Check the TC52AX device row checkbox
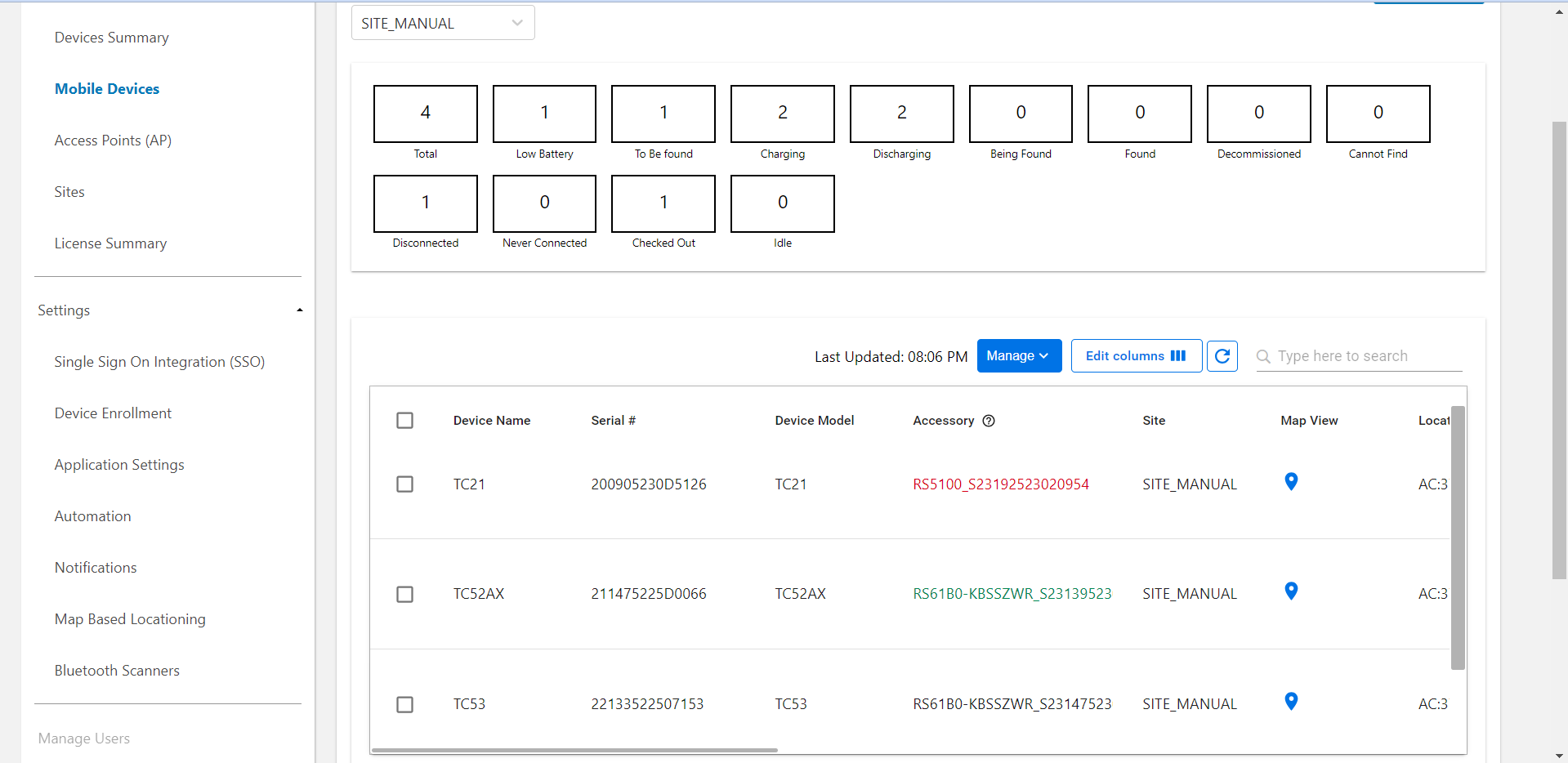Viewport: 1568px width, 763px height. tap(404, 594)
